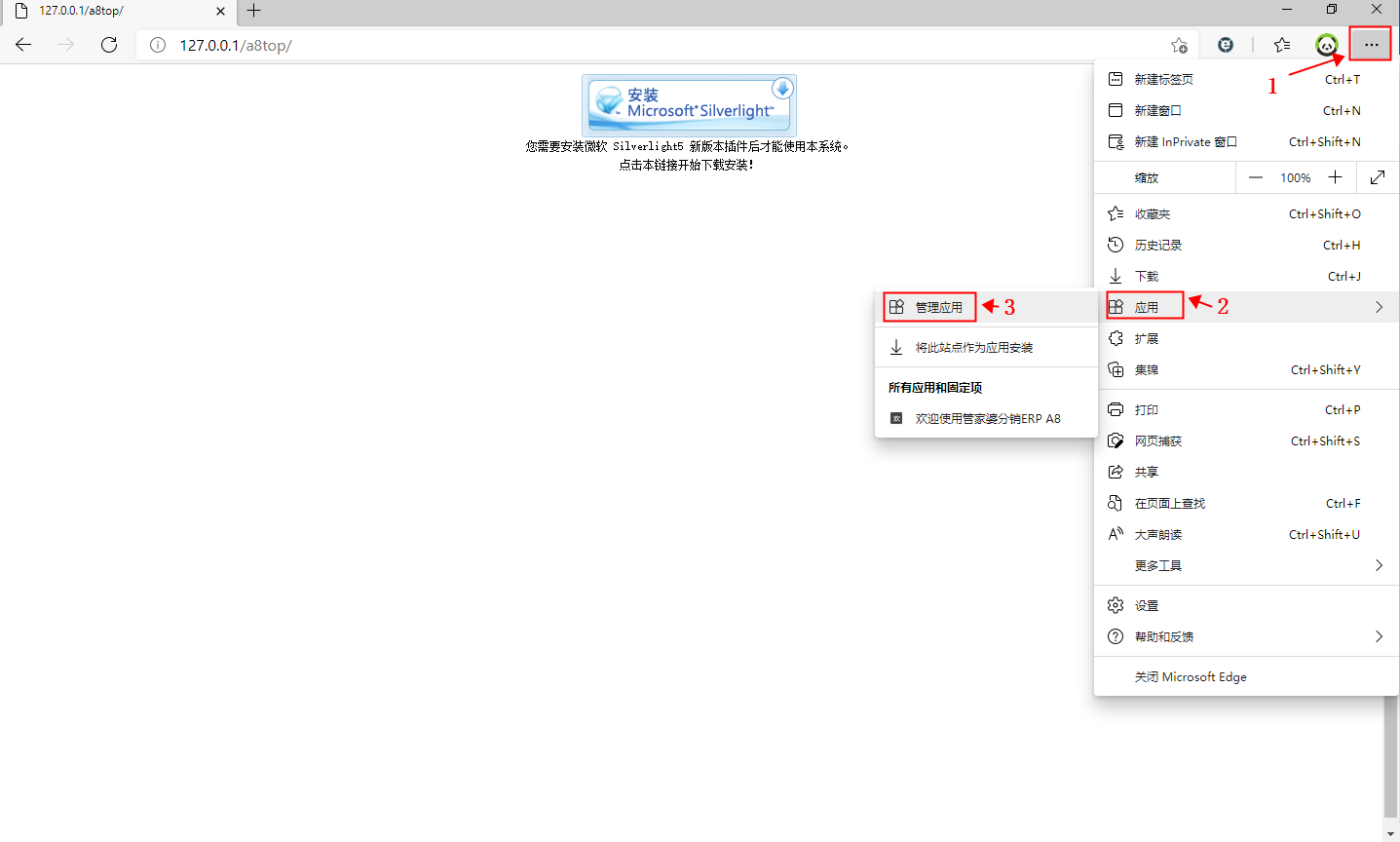This screenshot has width=1400, height=842.
Task: Click the 下载 arrow icon in menu
Action: pos(1116,276)
